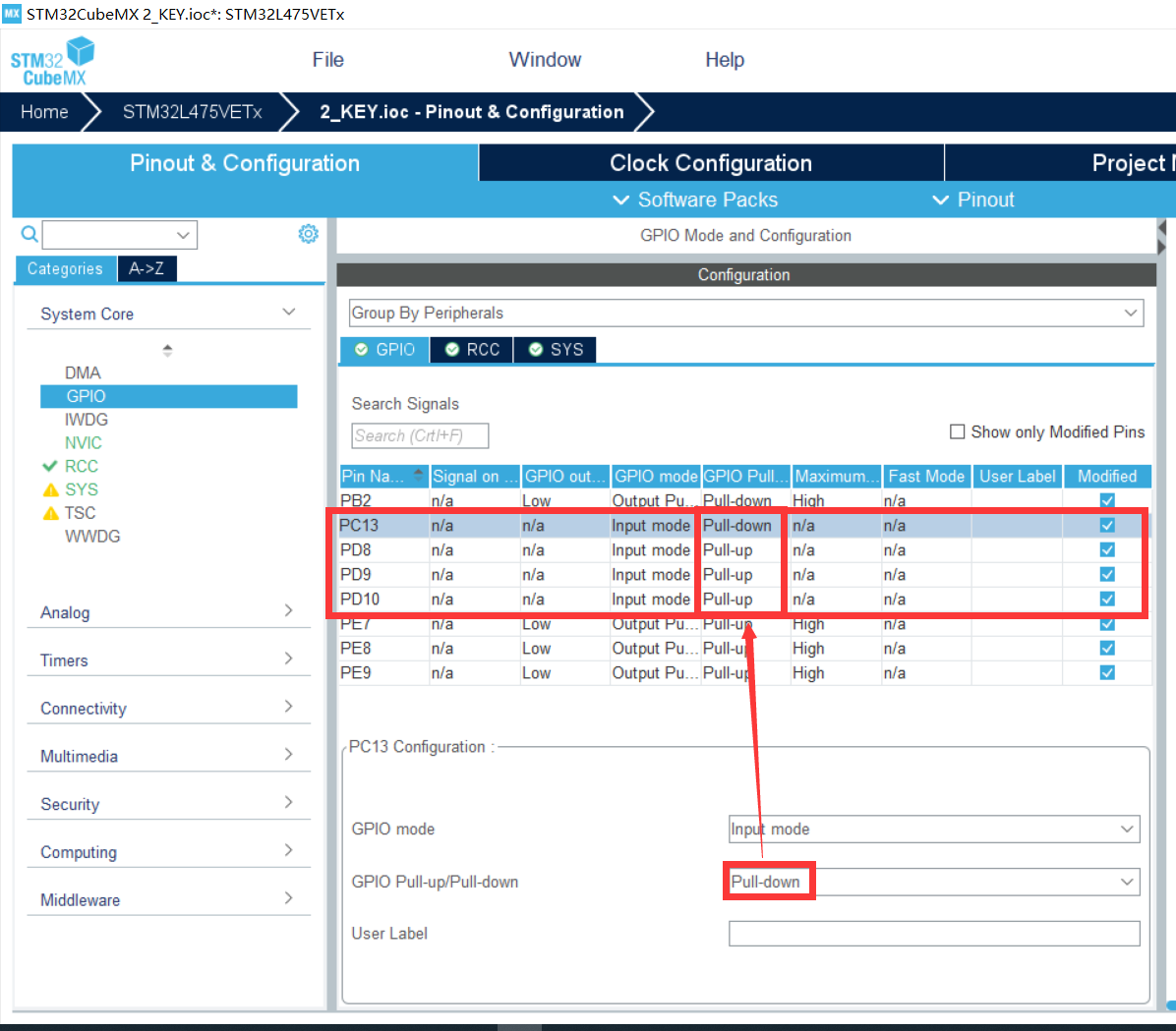Toggle the Modified checkbox for PB2
Viewport: 1176px width, 1031px height.
point(1107,500)
